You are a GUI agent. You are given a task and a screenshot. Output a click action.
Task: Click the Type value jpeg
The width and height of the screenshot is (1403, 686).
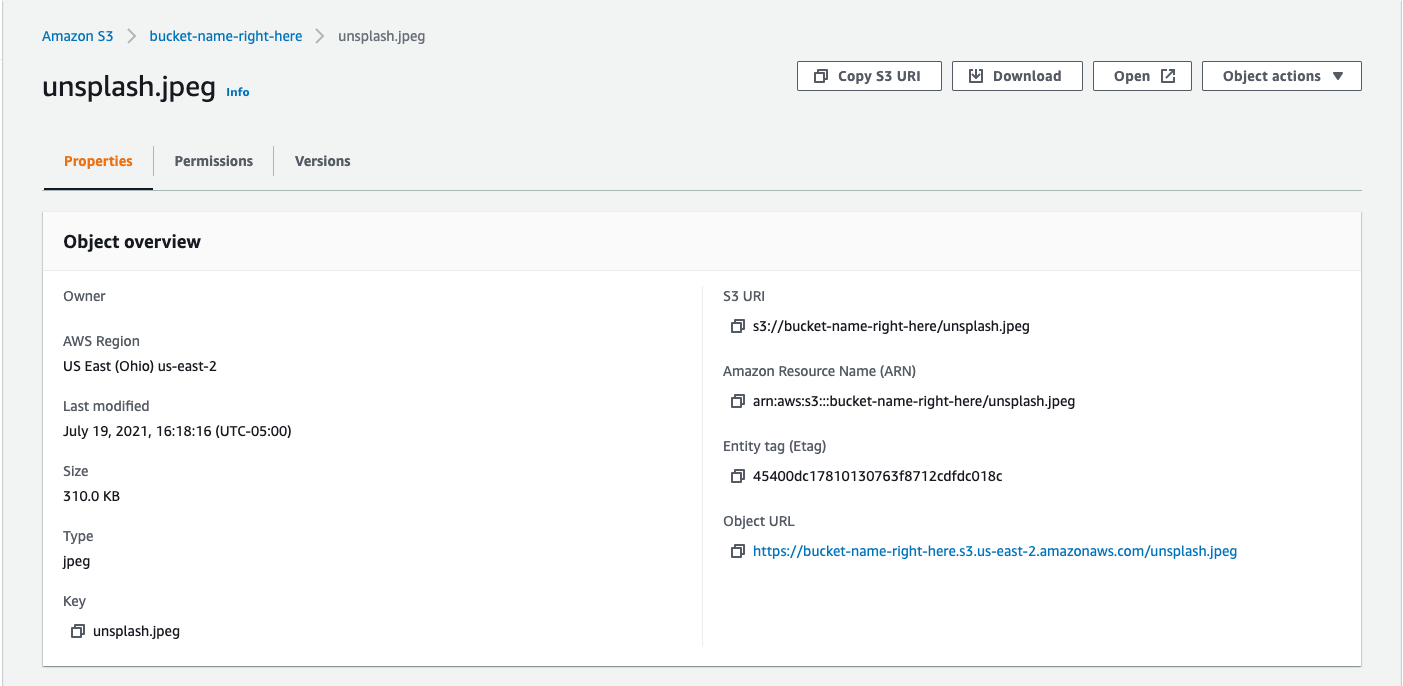(77, 561)
